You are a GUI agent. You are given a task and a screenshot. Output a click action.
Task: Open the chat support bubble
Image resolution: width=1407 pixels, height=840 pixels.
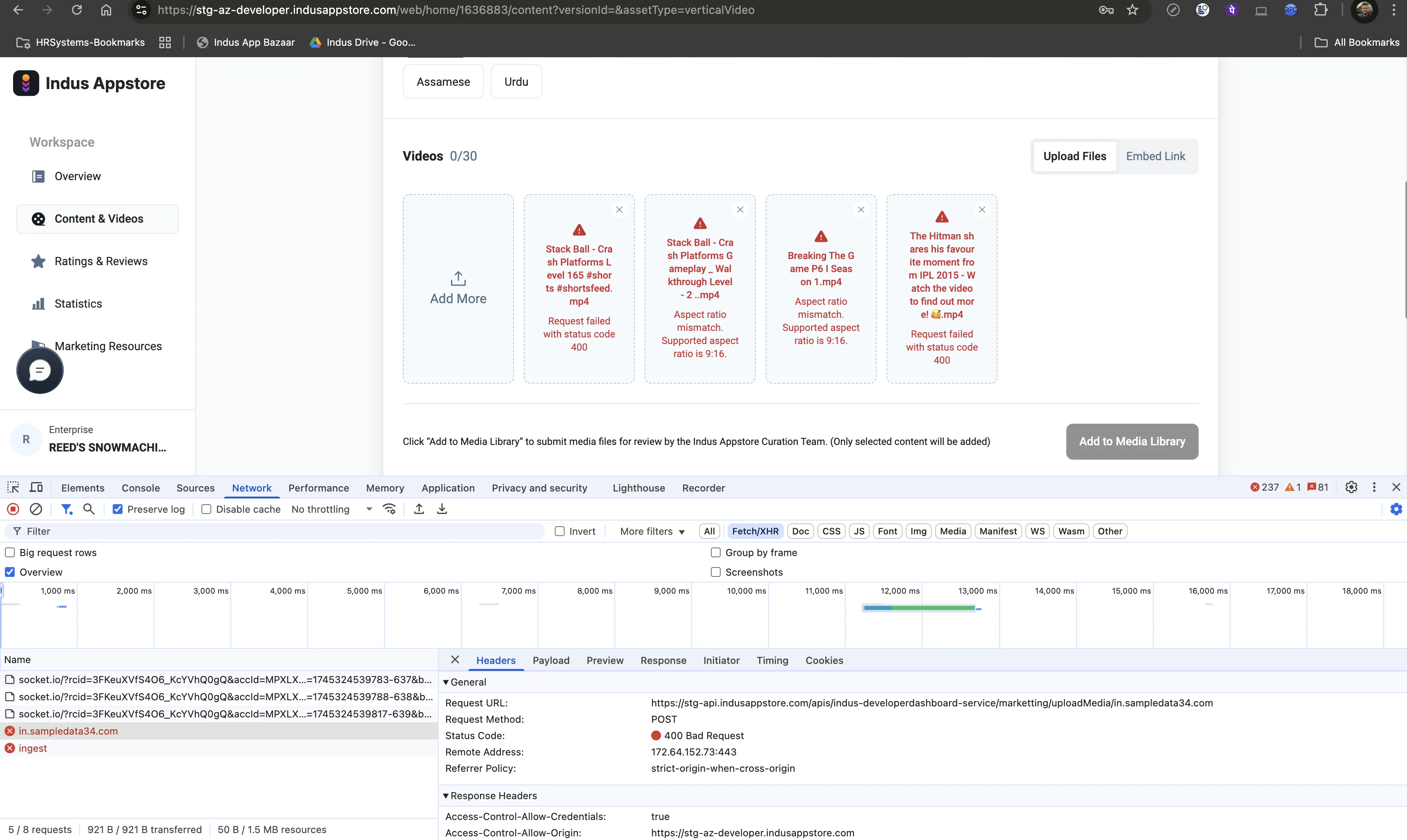pos(40,370)
